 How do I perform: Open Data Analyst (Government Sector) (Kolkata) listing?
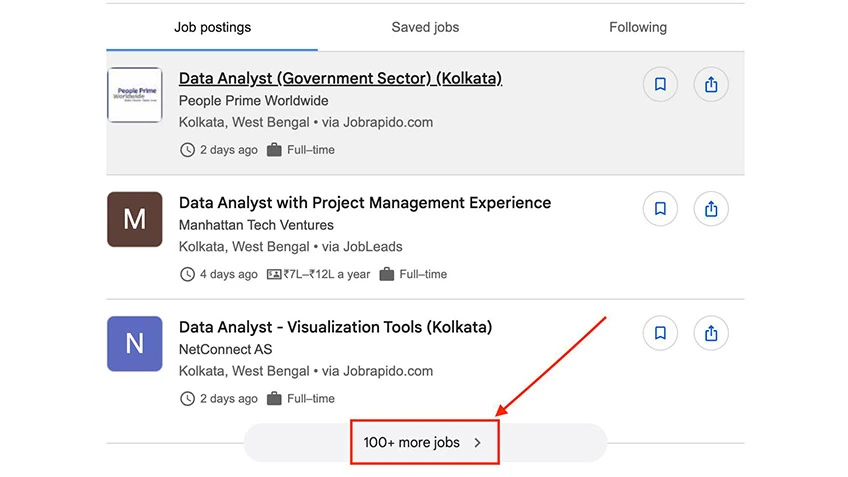[x=340, y=78]
